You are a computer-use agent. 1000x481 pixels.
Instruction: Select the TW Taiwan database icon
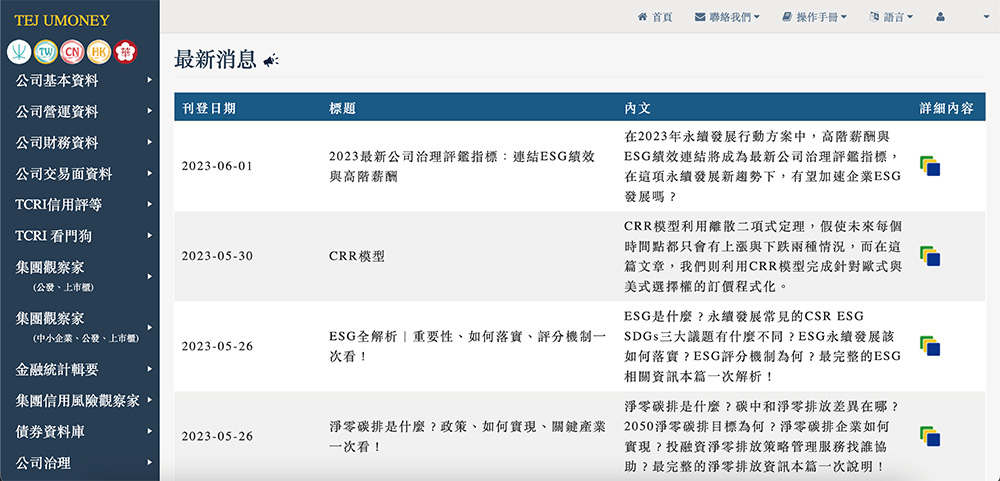click(x=45, y=52)
